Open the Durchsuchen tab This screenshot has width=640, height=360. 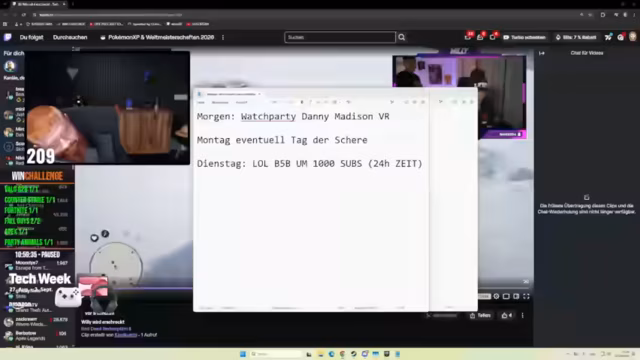[x=70, y=37]
